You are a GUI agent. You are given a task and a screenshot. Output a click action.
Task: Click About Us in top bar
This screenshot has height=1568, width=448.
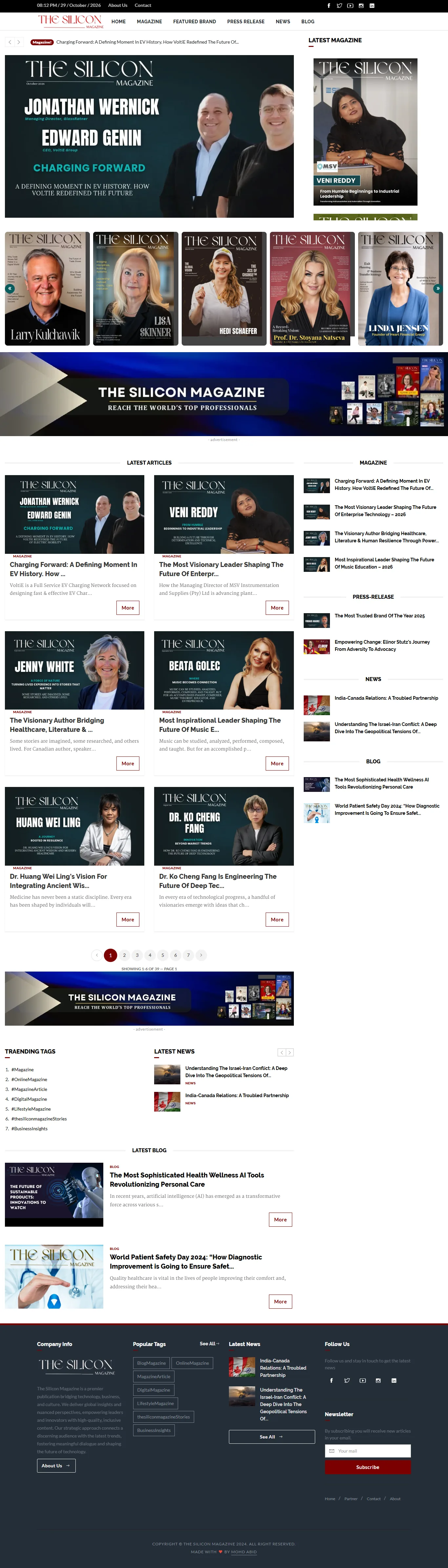tap(117, 6)
